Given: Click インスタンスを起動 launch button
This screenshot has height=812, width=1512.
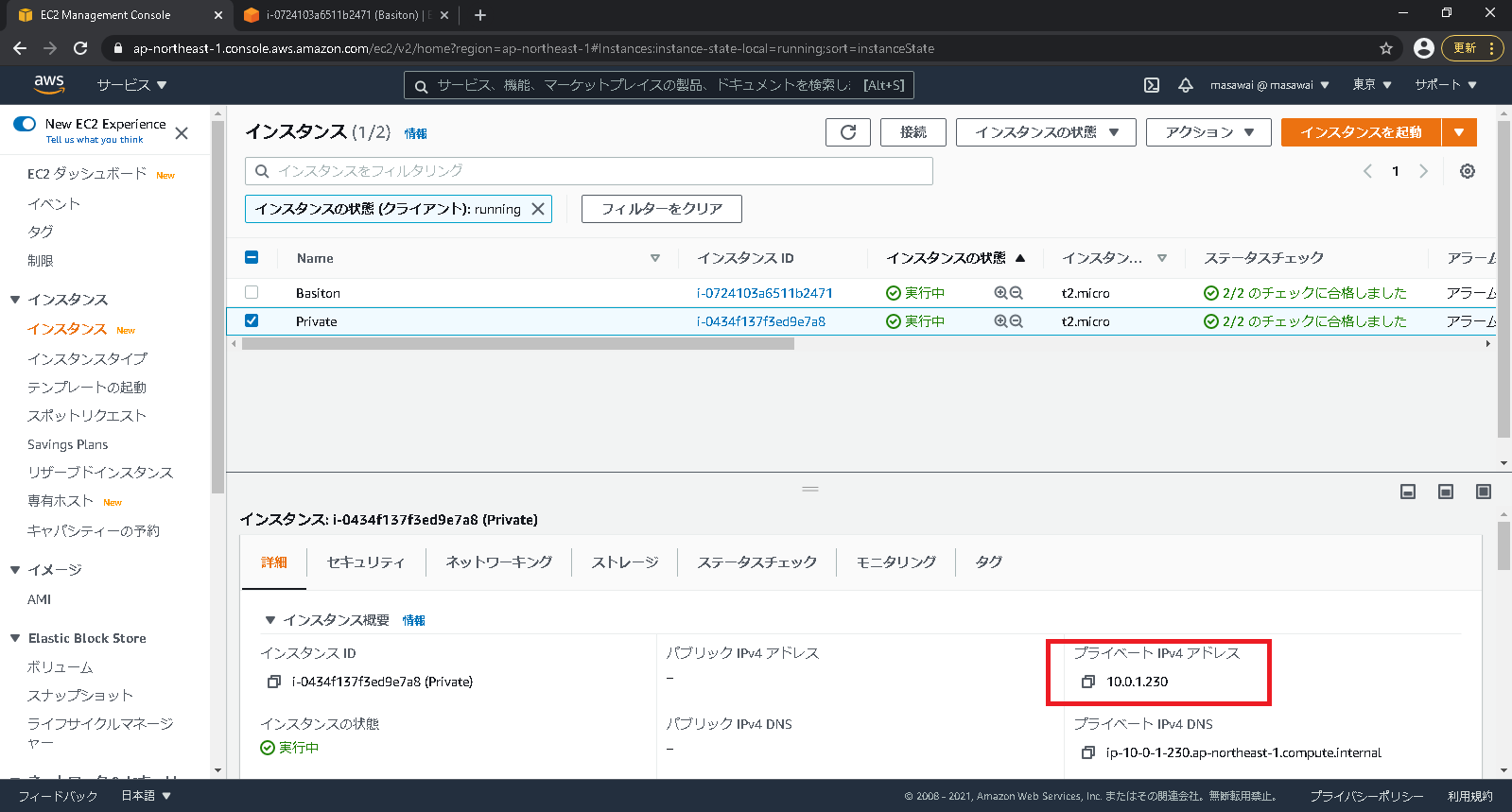Looking at the screenshot, I should click(1361, 132).
